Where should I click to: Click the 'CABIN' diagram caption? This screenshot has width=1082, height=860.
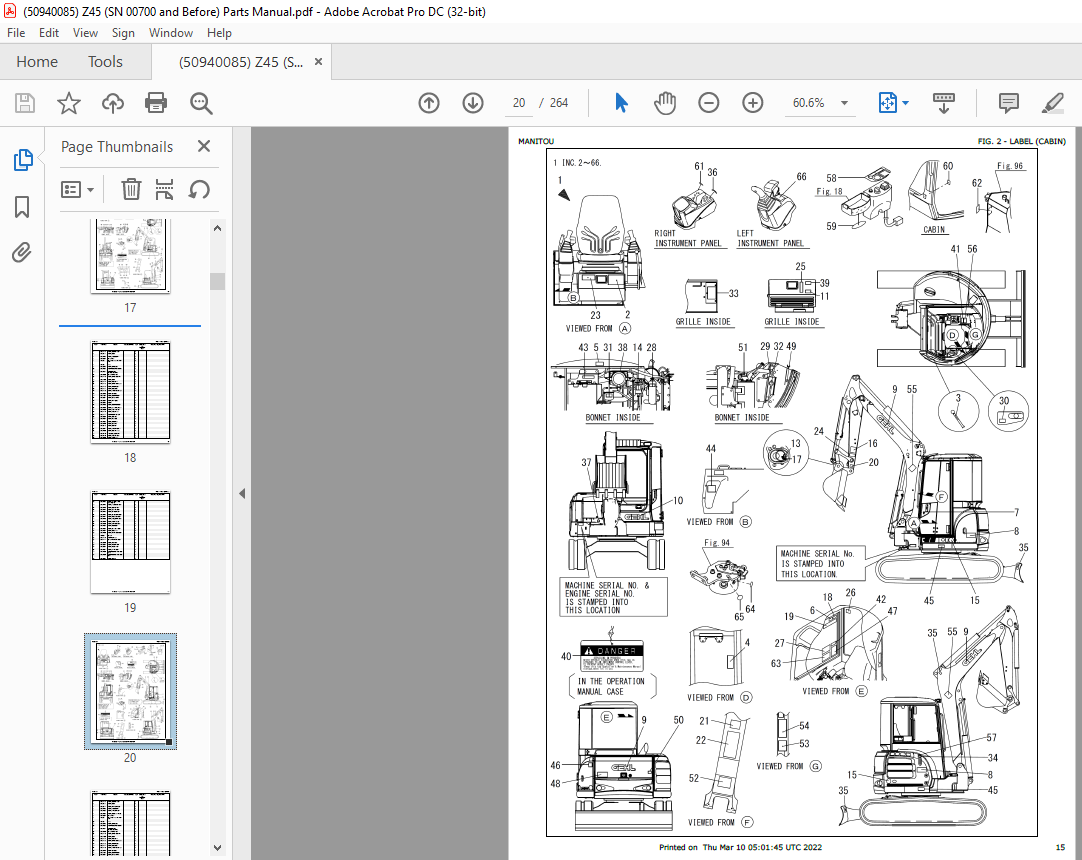pyautogui.click(x=934, y=229)
